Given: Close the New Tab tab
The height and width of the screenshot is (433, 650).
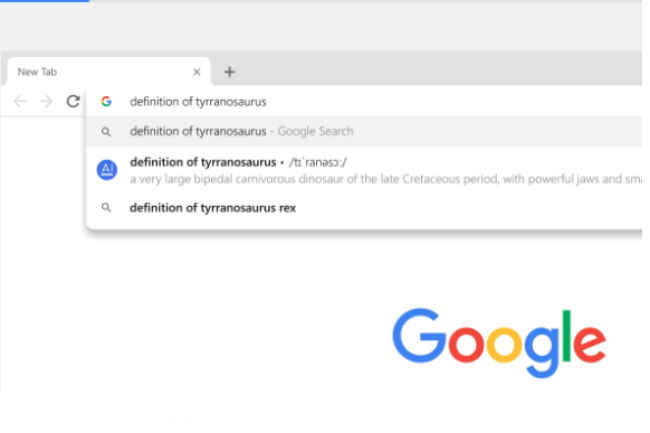Looking at the screenshot, I should coord(197,72).
